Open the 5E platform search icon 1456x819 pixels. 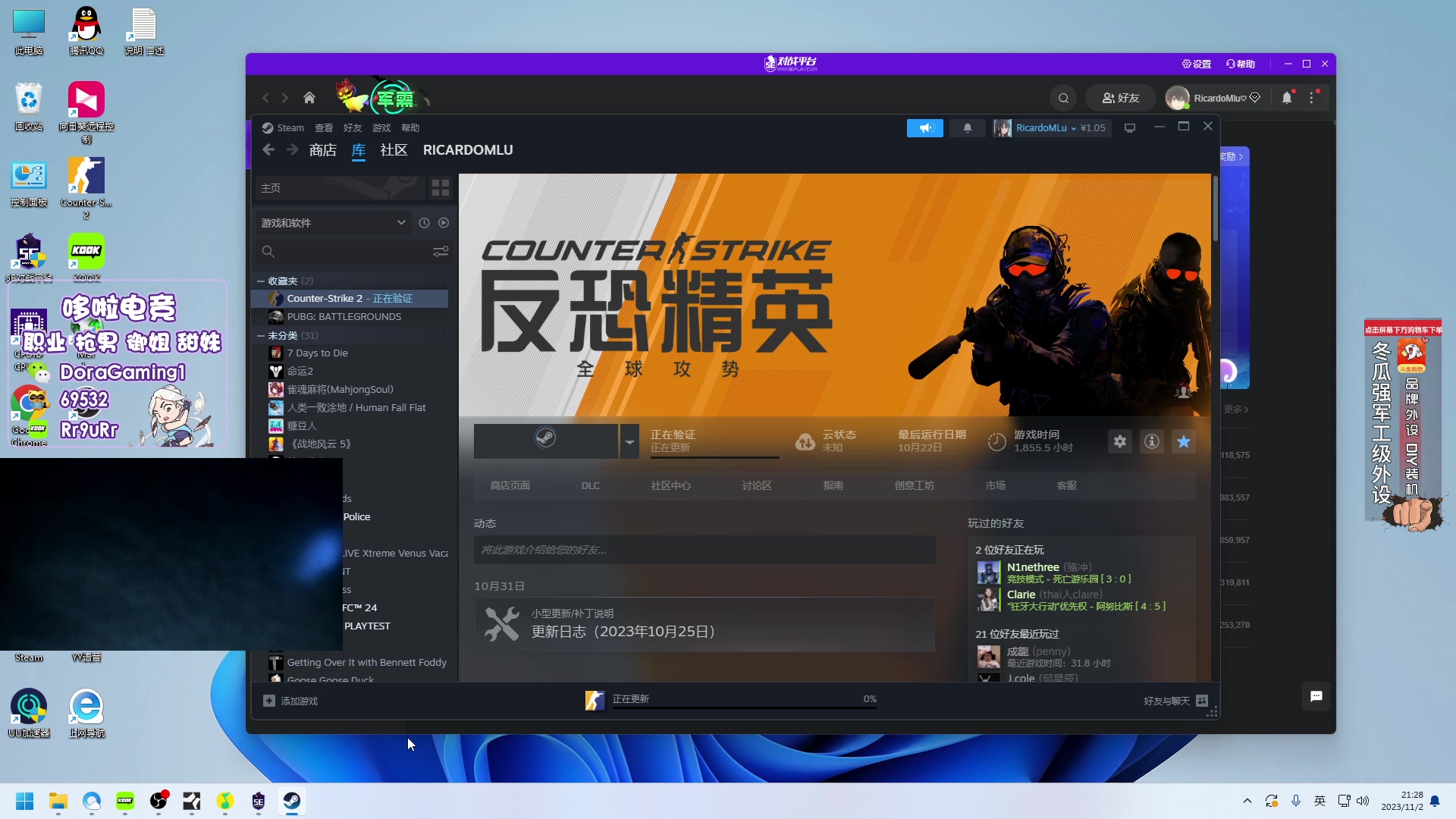point(1063,98)
